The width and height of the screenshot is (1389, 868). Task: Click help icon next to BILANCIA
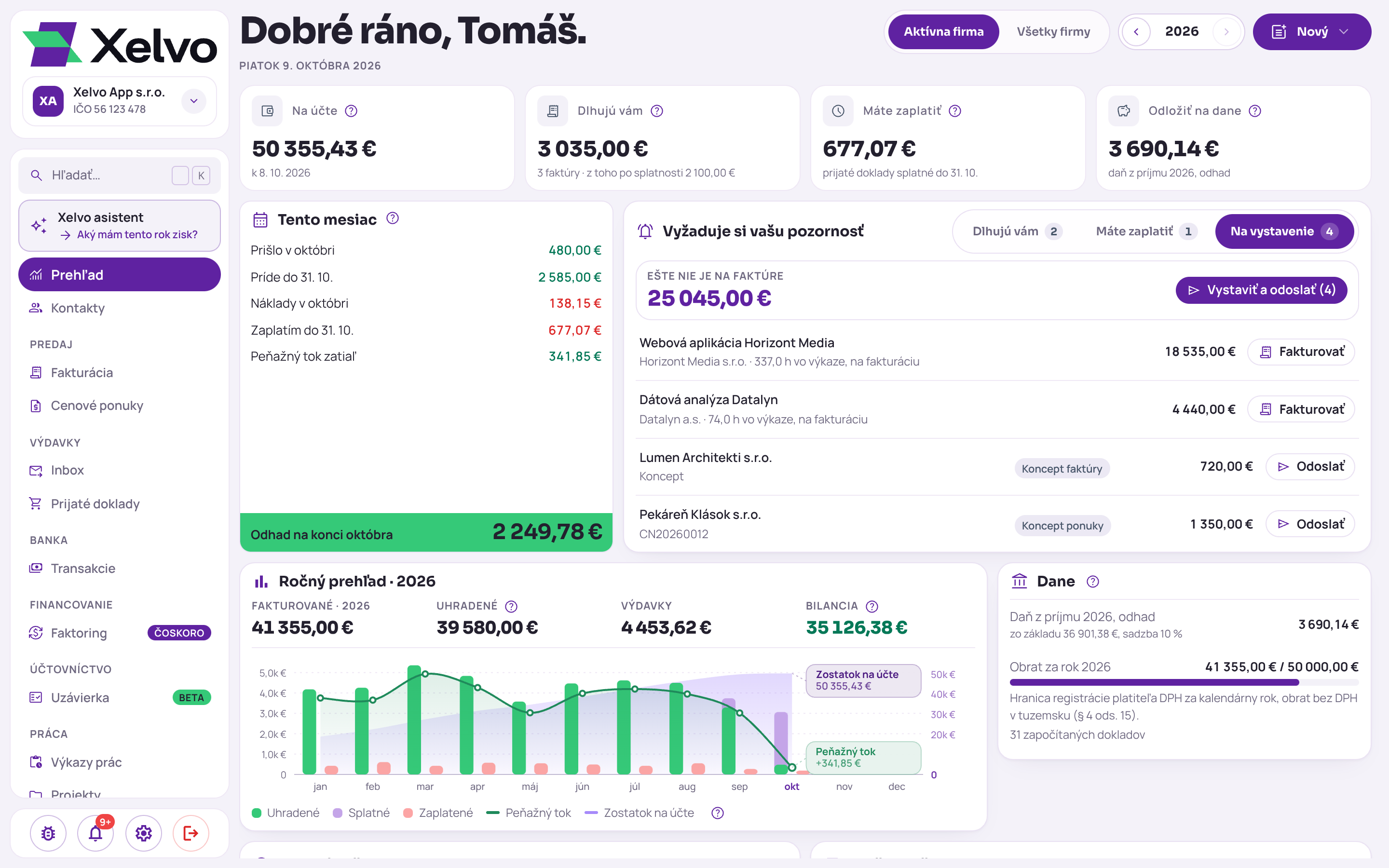tap(872, 606)
